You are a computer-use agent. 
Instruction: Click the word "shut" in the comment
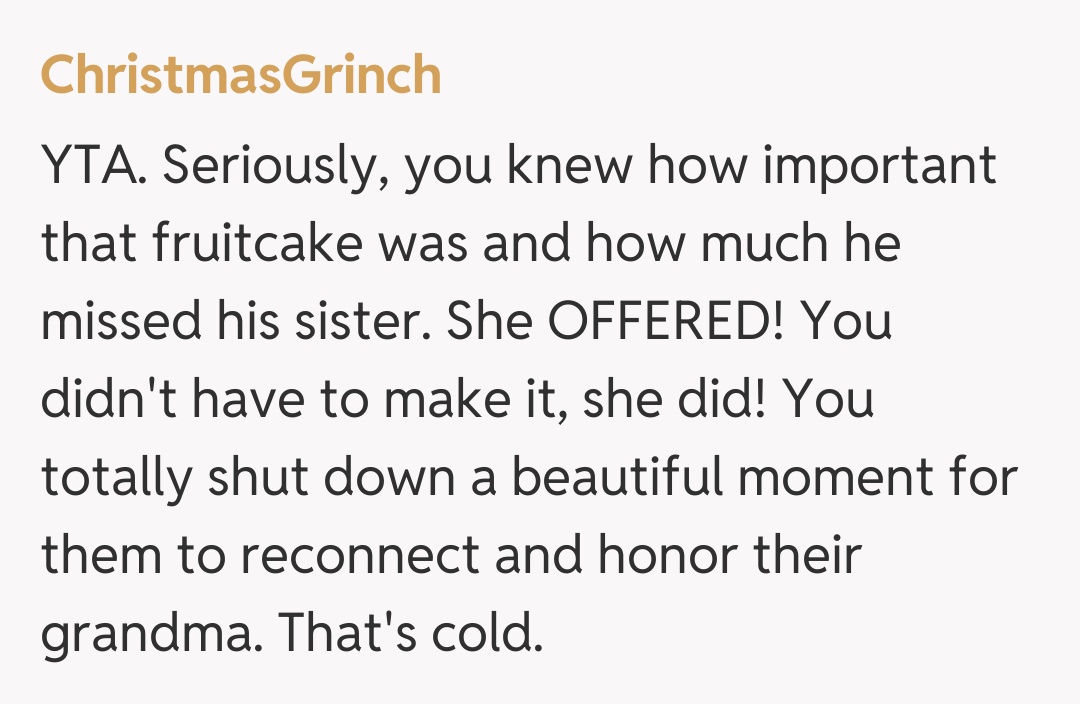pos(245,478)
